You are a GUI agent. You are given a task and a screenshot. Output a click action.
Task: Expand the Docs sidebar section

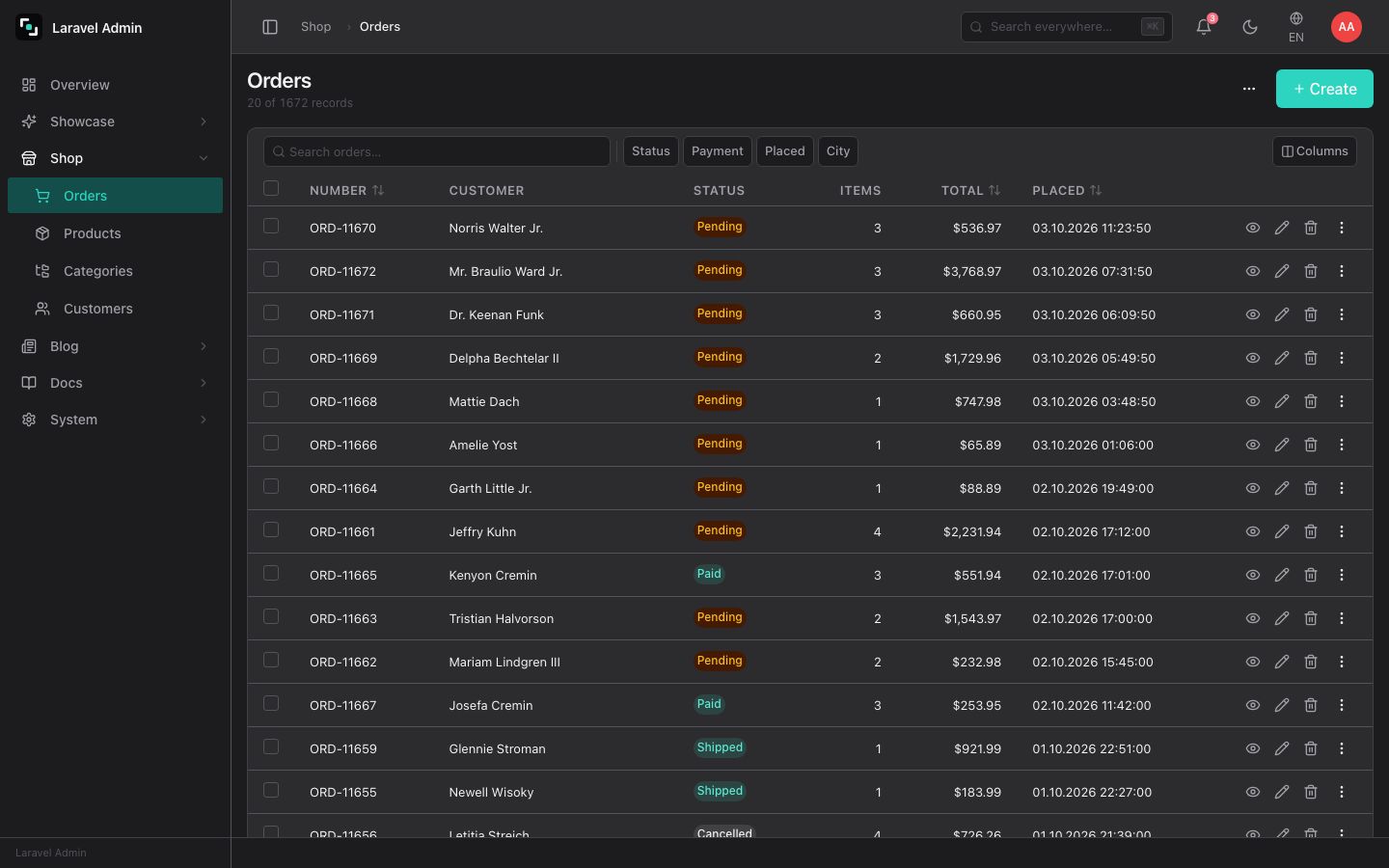pos(116,383)
